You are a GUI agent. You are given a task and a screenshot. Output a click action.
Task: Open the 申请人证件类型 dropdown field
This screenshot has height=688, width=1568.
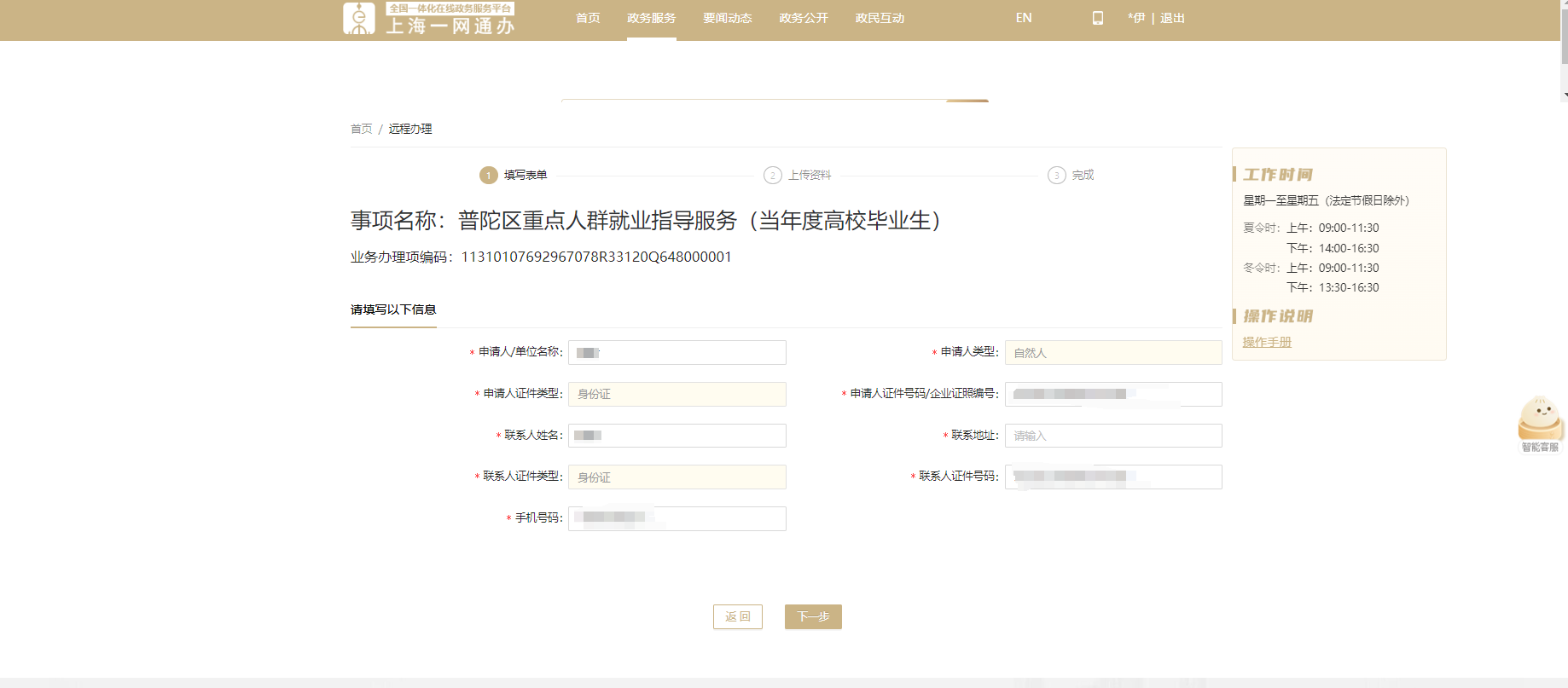coord(677,394)
